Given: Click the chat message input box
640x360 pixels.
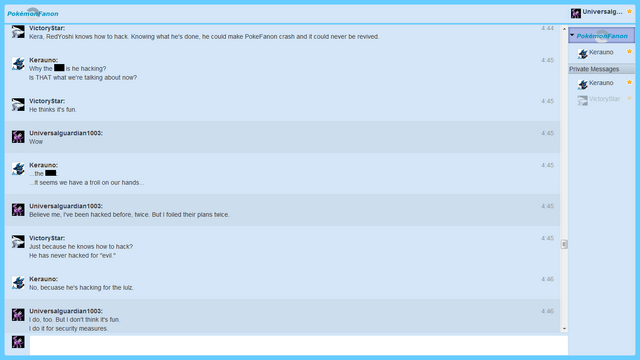Looking at the screenshot, I should coord(298,345).
